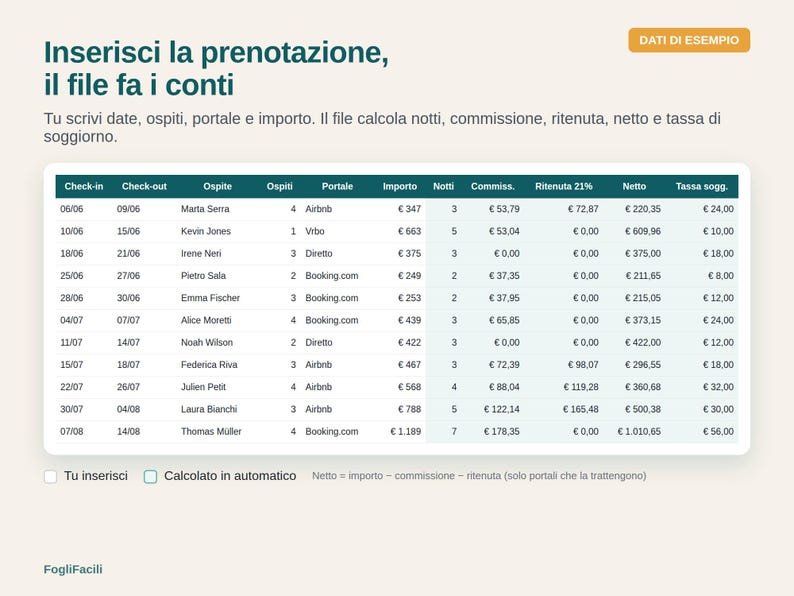The image size is (794, 596).
Task: Click guest name Laura Bianchi
Action: click(209, 409)
